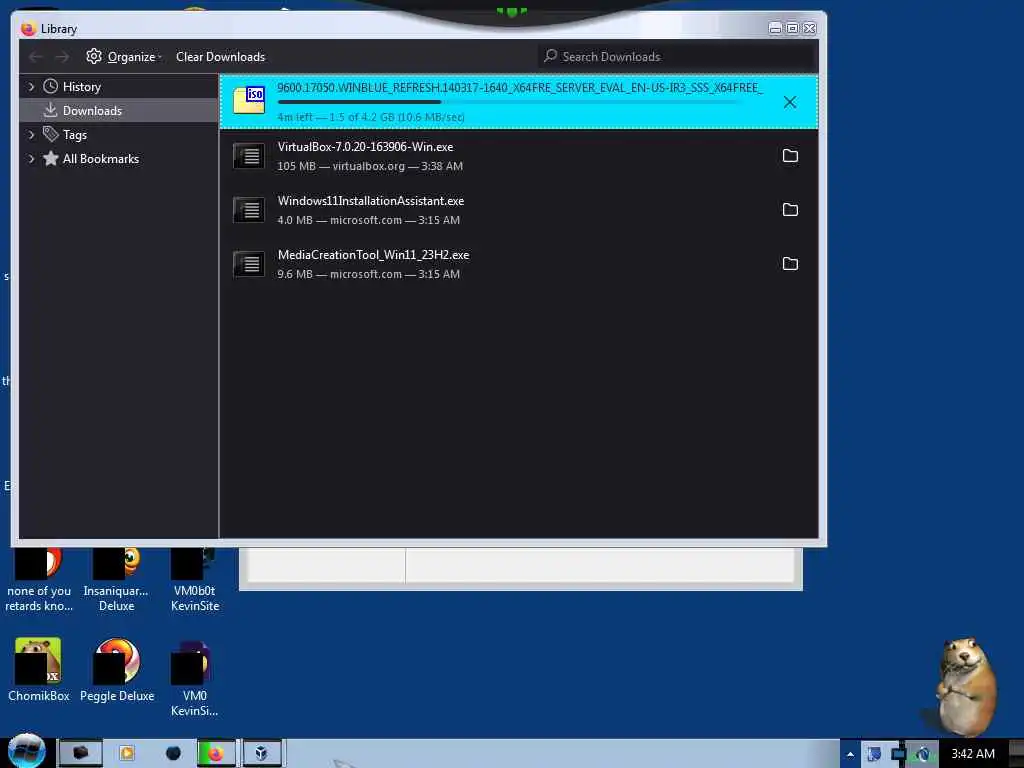Minimize the Library window

point(775,28)
